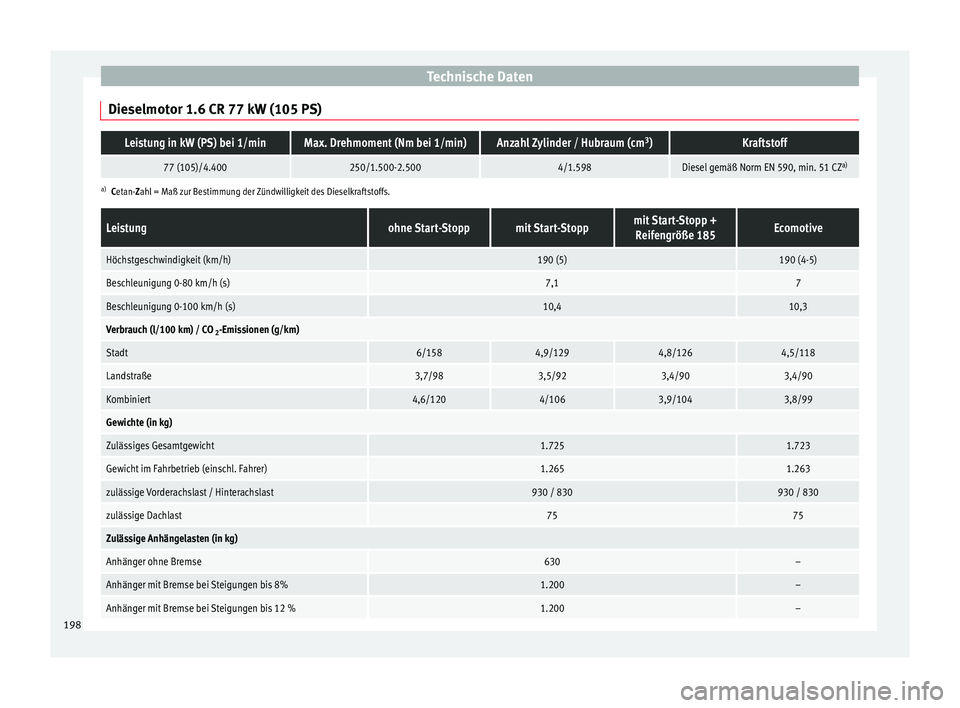Select acceleration value '7,1'
Screen dimensions: 960x708
[x=552, y=283]
